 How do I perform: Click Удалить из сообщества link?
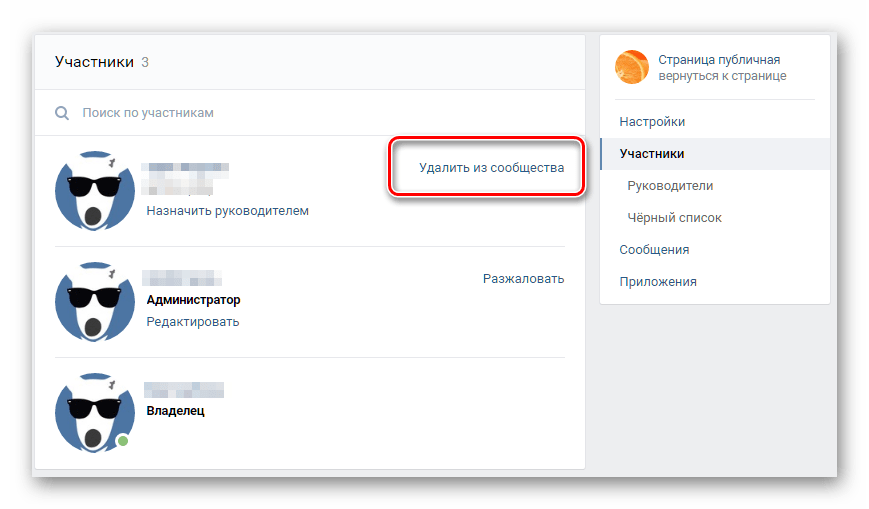491,168
